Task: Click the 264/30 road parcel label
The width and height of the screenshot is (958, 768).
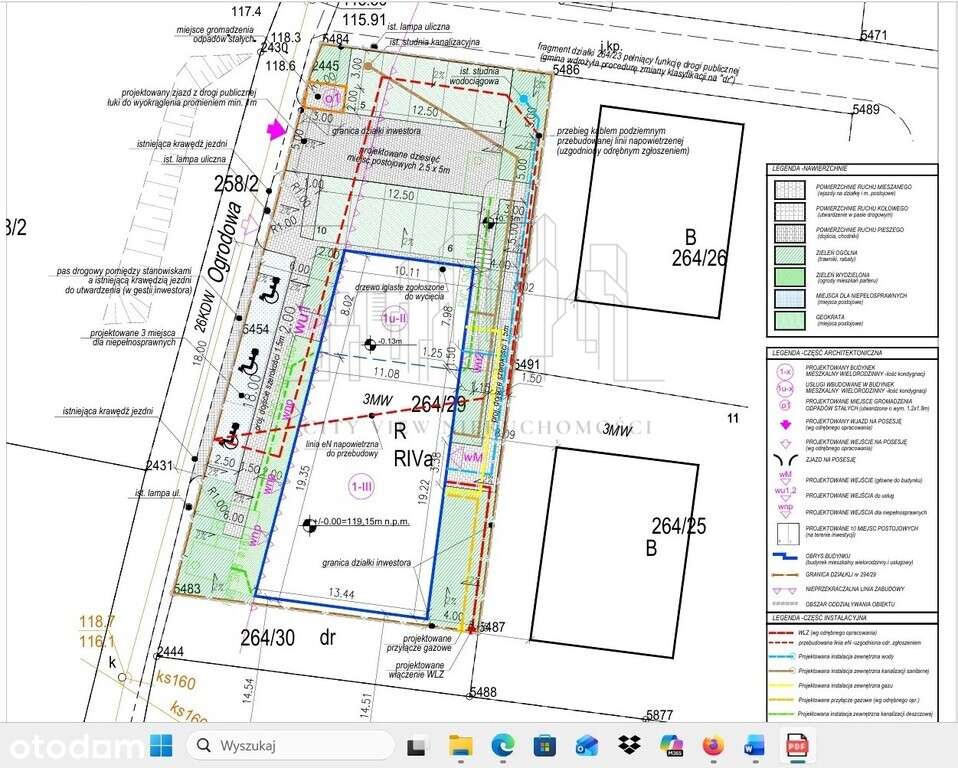Action: [x=268, y=637]
